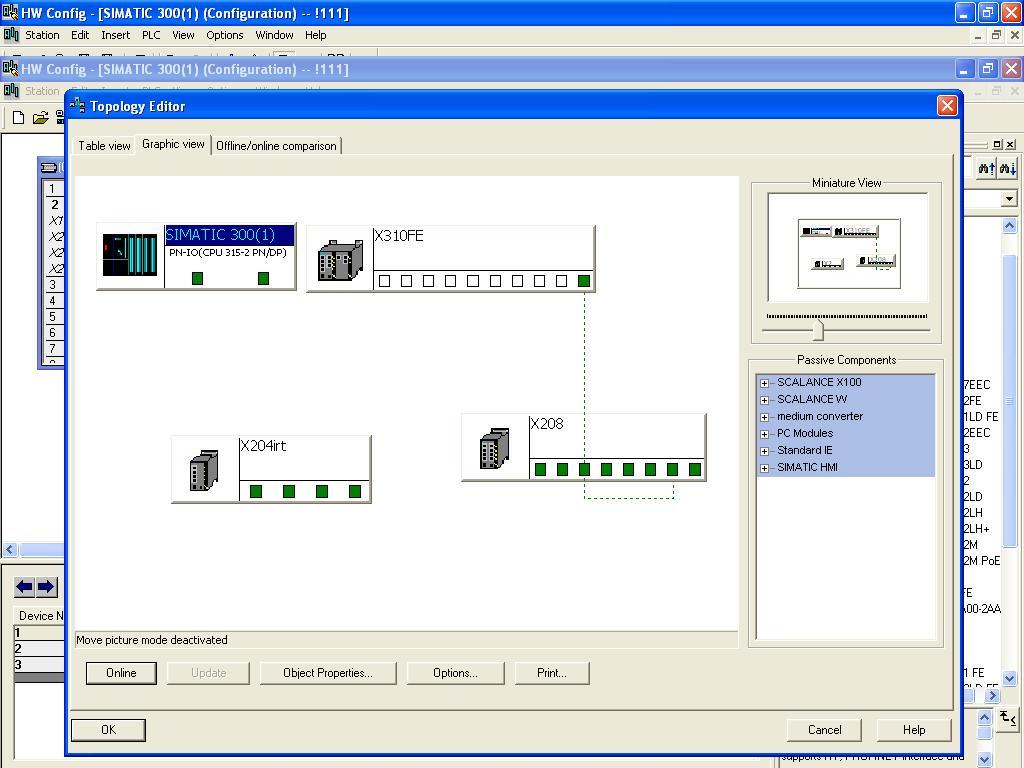Viewport: 1024px width, 768px height.
Task: Click the Print... button
Action: coord(552,673)
